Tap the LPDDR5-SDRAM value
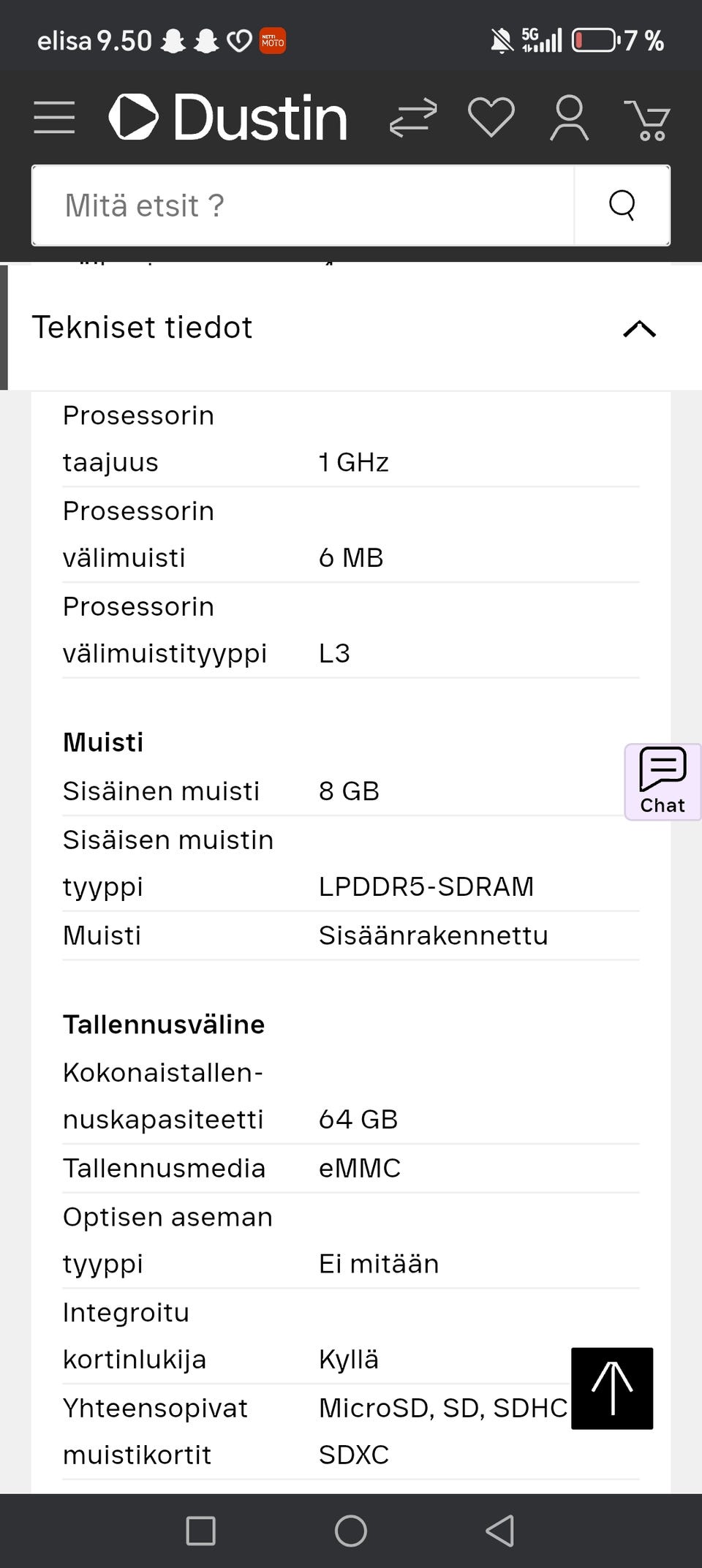Image resolution: width=702 pixels, height=1568 pixels. point(426,887)
